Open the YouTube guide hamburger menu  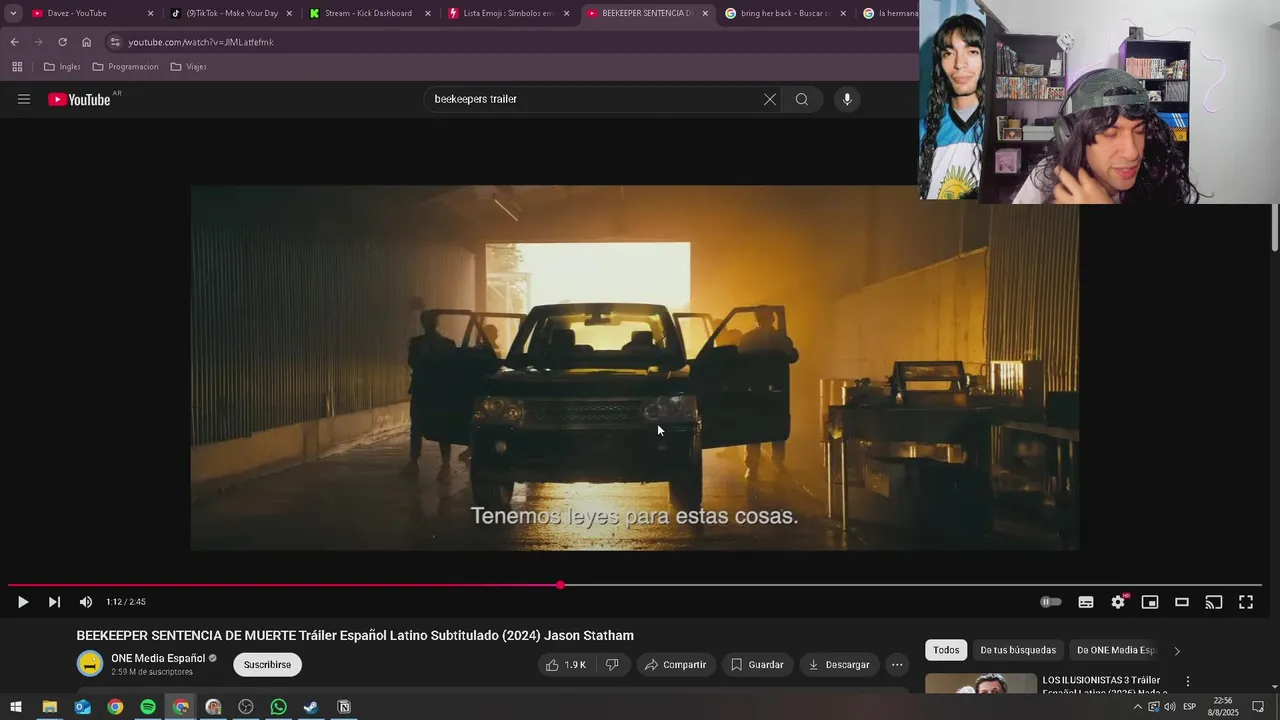click(x=24, y=99)
